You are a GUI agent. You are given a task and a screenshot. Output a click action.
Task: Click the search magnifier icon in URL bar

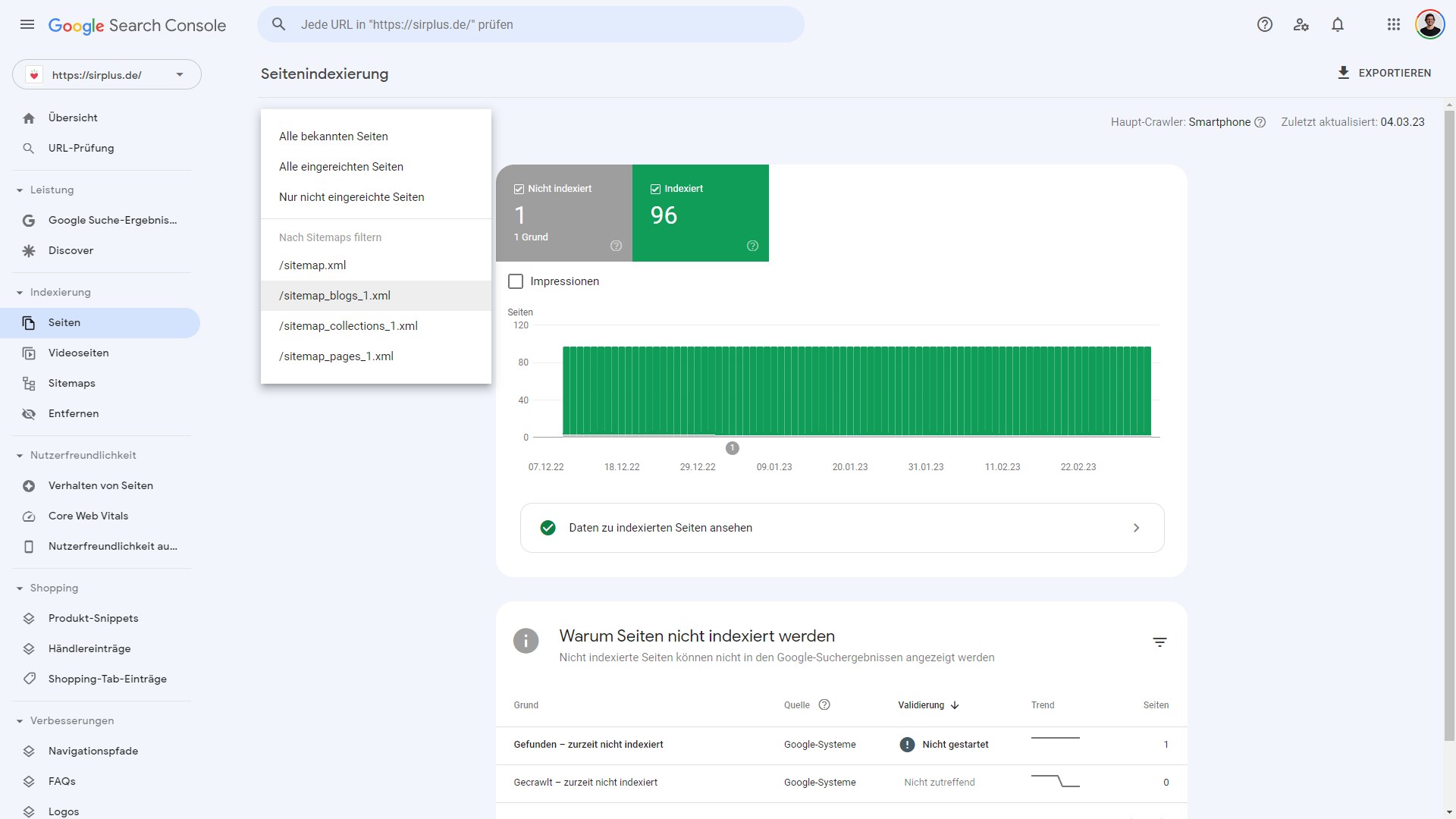tap(279, 24)
